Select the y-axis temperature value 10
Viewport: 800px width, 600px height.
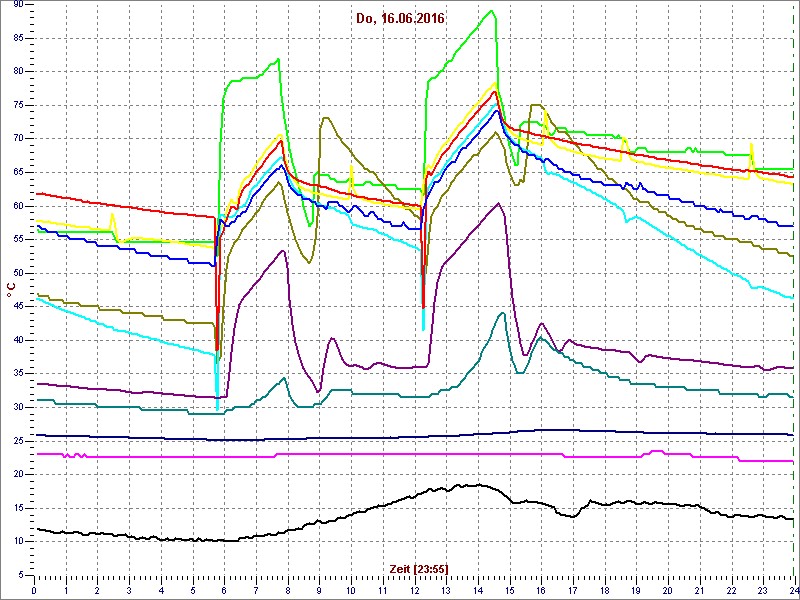coord(18,541)
